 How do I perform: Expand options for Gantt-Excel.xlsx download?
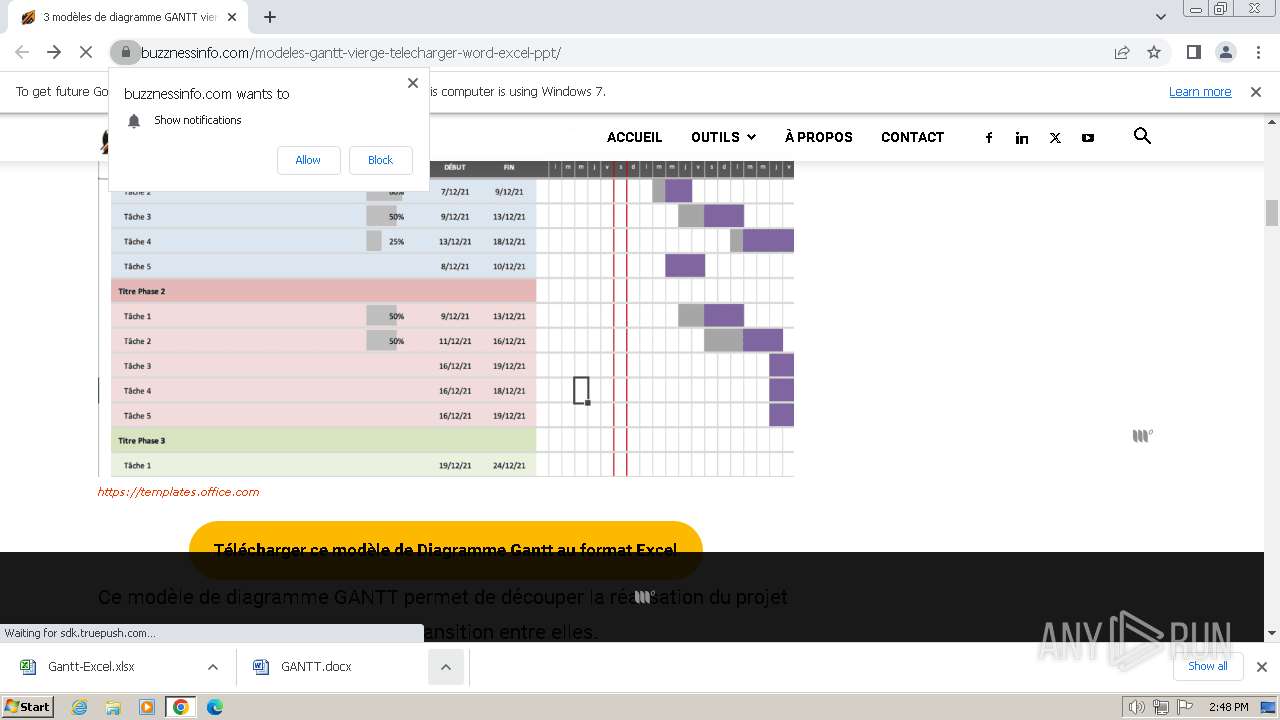(212, 667)
